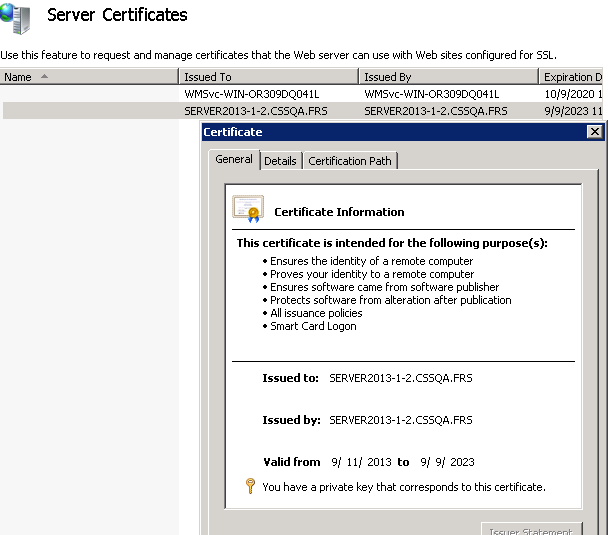Sort the list by the Name column
The height and width of the screenshot is (535, 611).
tap(18, 77)
